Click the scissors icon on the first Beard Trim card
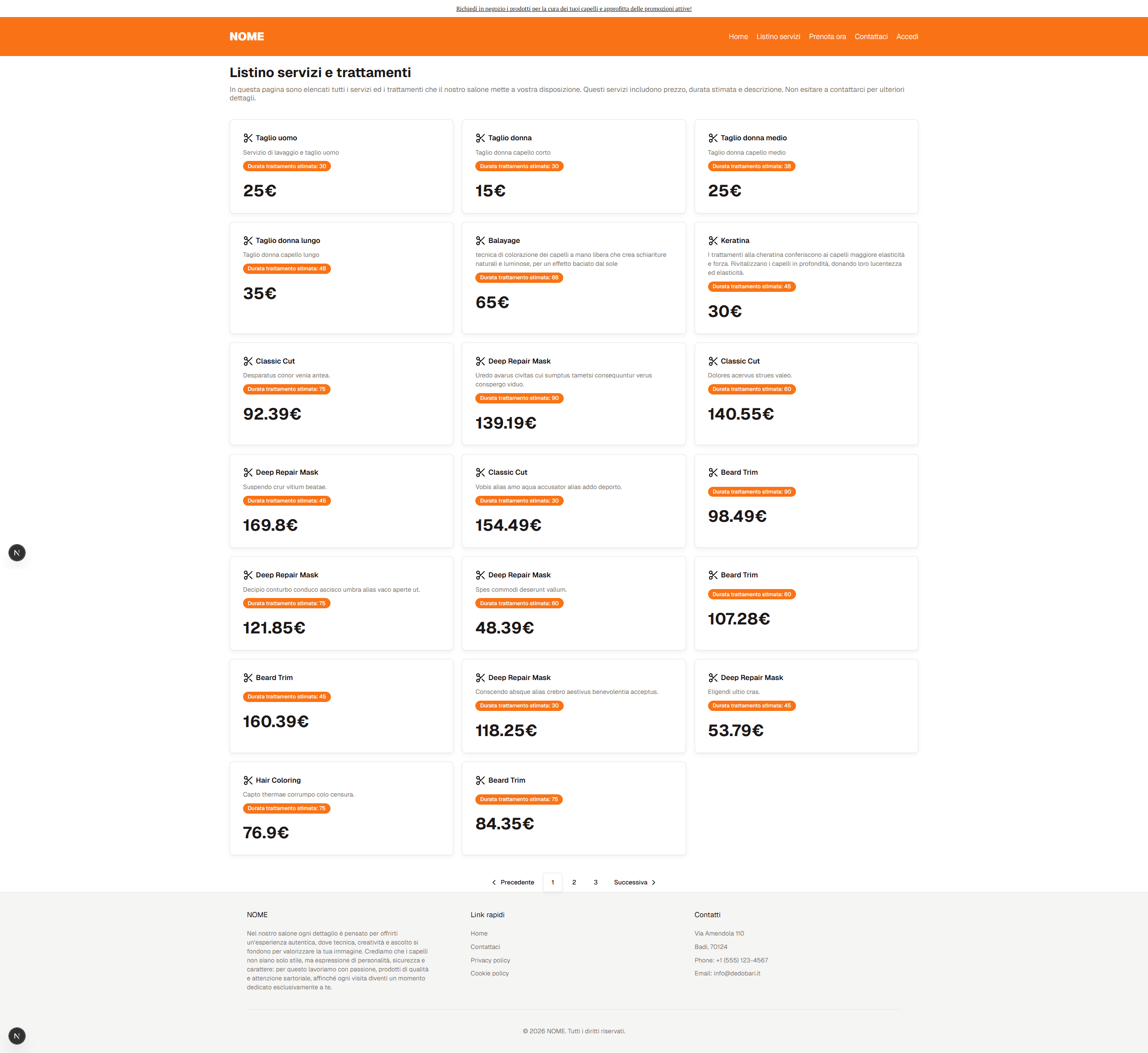The height and width of the screenshot is (1053, 1148). click(x=713, y=472)
